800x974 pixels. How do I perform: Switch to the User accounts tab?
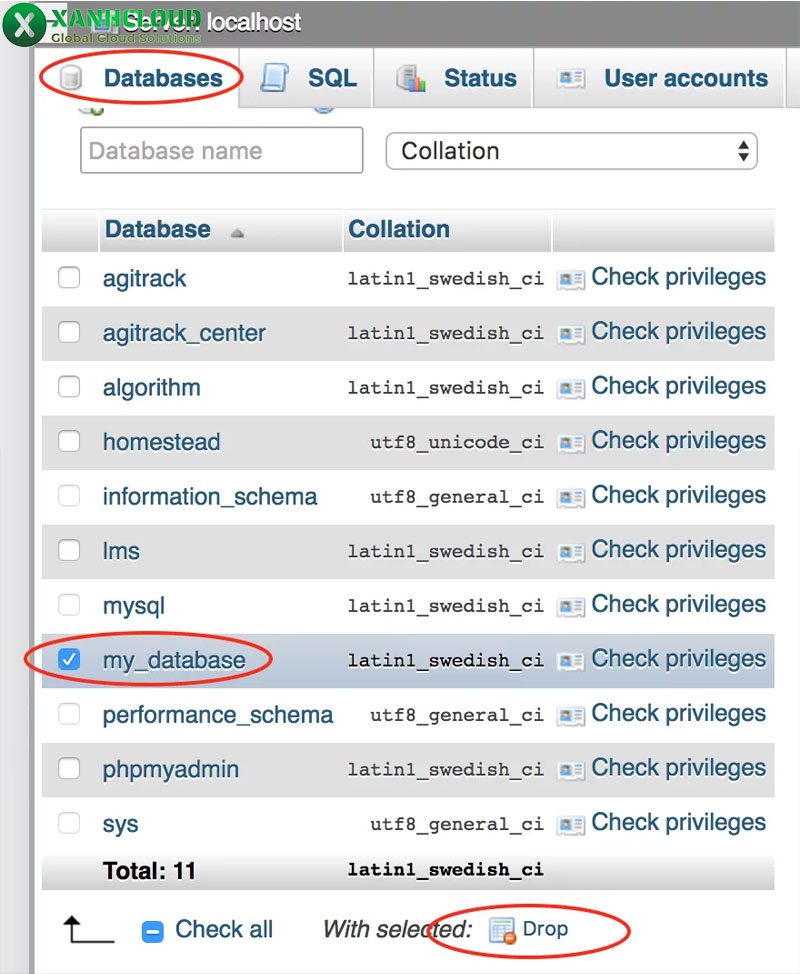click(680, 77)
